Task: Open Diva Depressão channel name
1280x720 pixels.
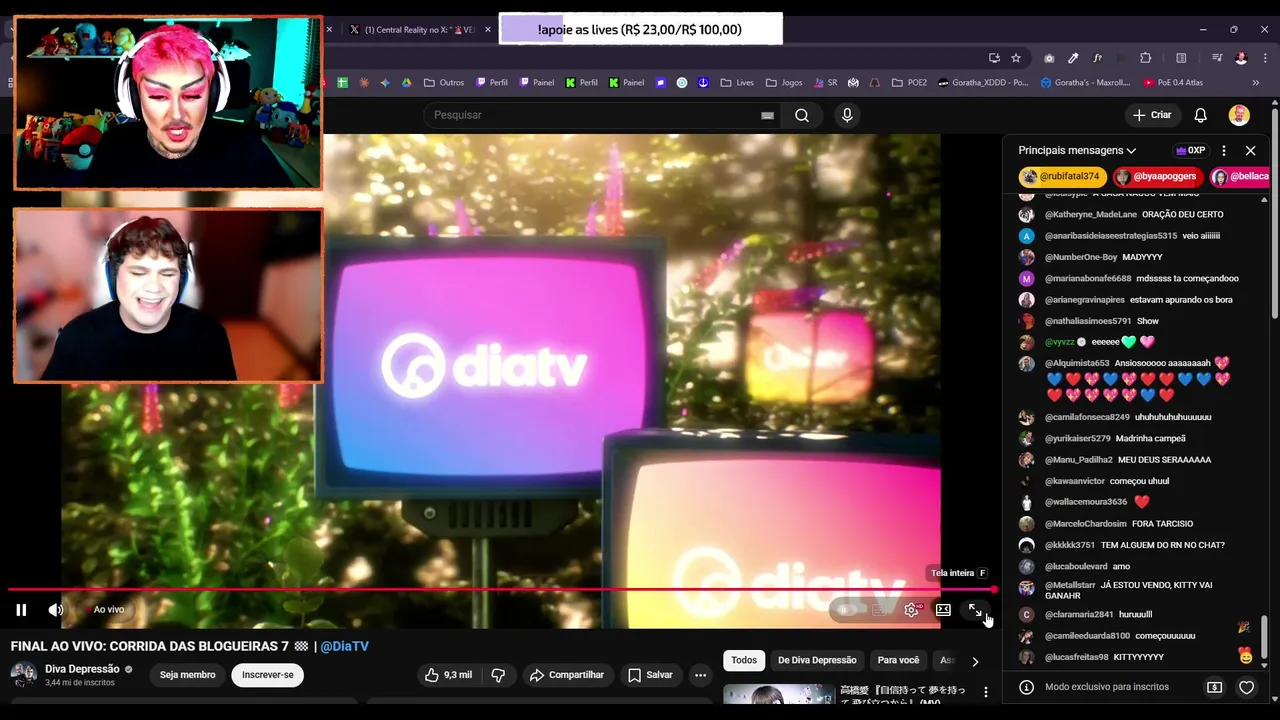Action: coord(82,669)
